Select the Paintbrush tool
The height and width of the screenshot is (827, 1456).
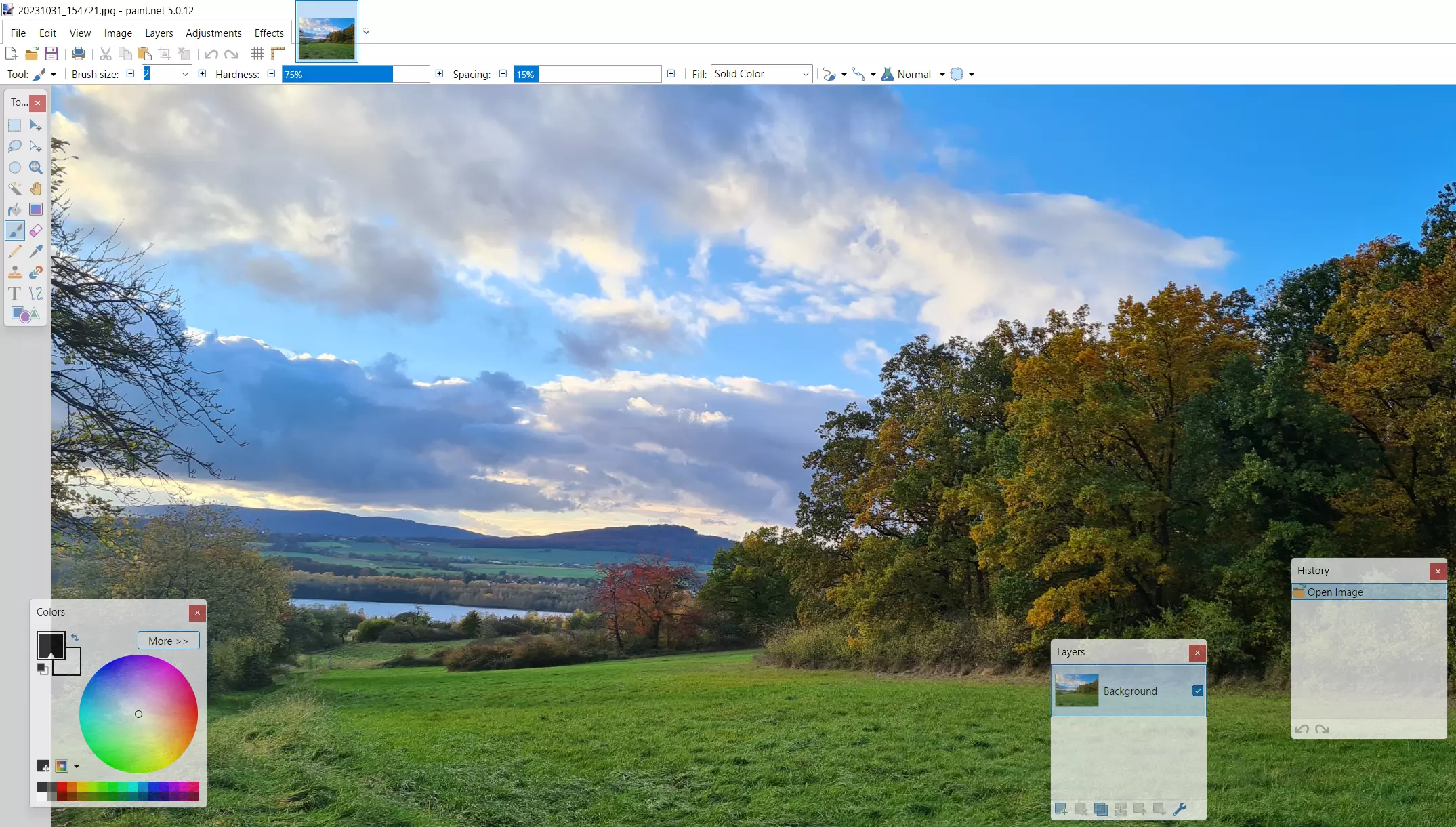tap(15, 231)
